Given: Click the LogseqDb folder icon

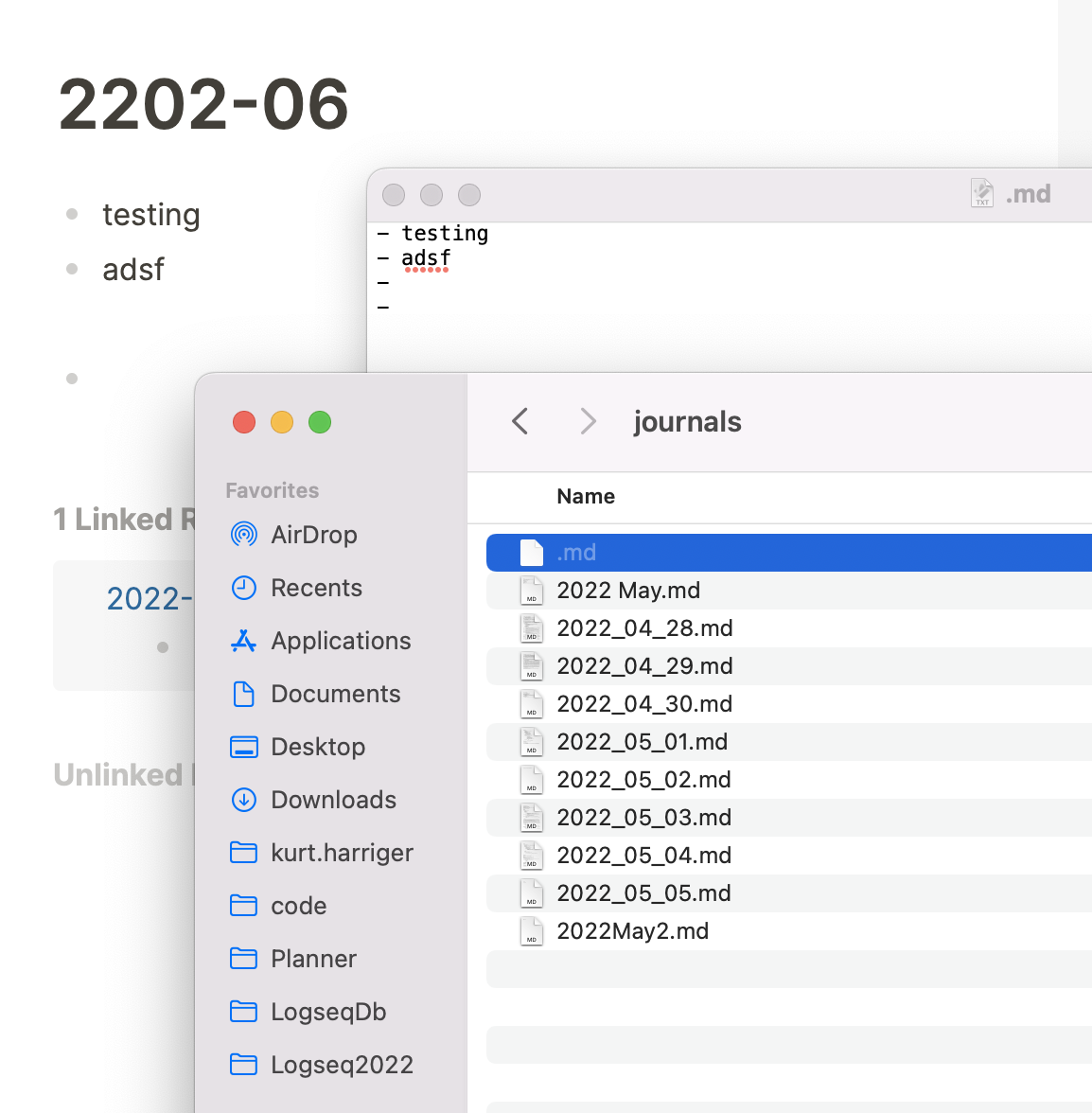Looking at the screenshot, I should [243, 1012].
